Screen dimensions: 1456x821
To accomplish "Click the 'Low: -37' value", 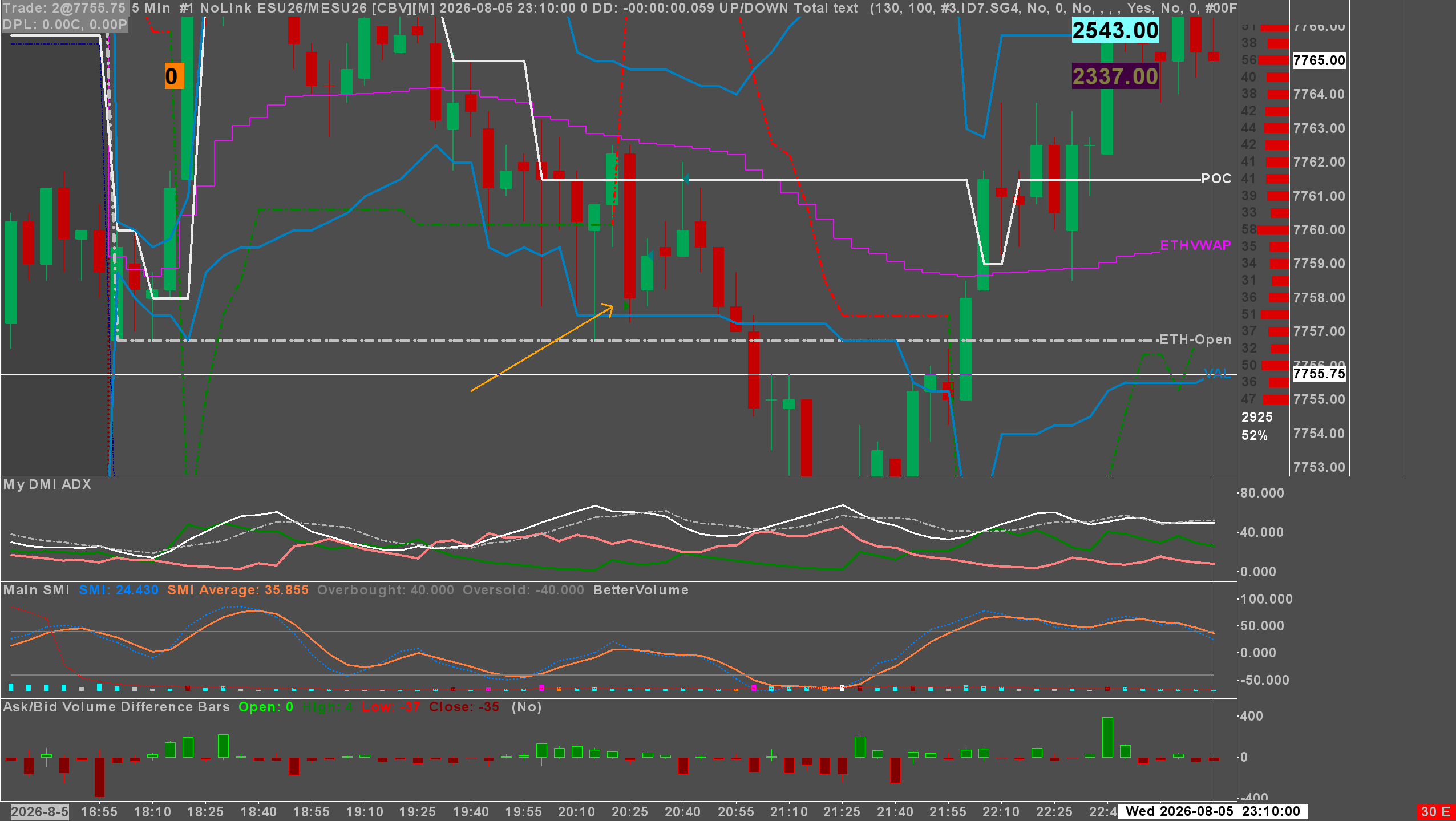I will pos(391,707).
